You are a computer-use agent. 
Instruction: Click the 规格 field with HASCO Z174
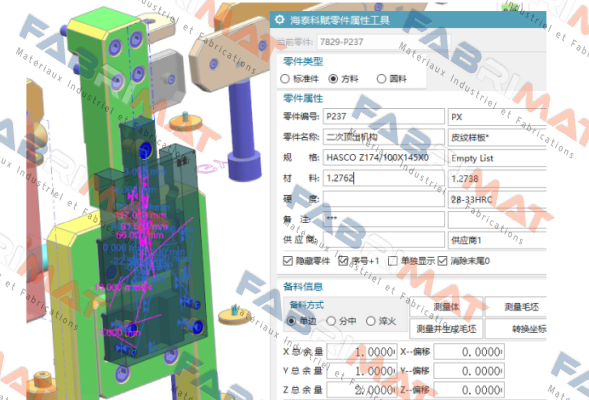coord(384,158)
